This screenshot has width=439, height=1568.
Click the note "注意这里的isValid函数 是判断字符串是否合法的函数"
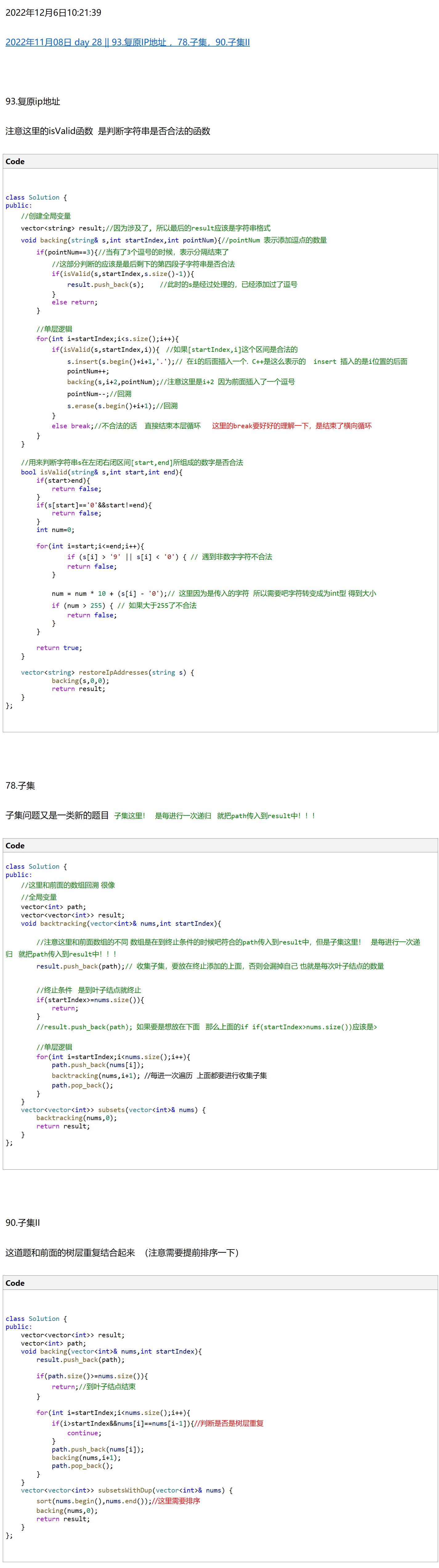108,131
